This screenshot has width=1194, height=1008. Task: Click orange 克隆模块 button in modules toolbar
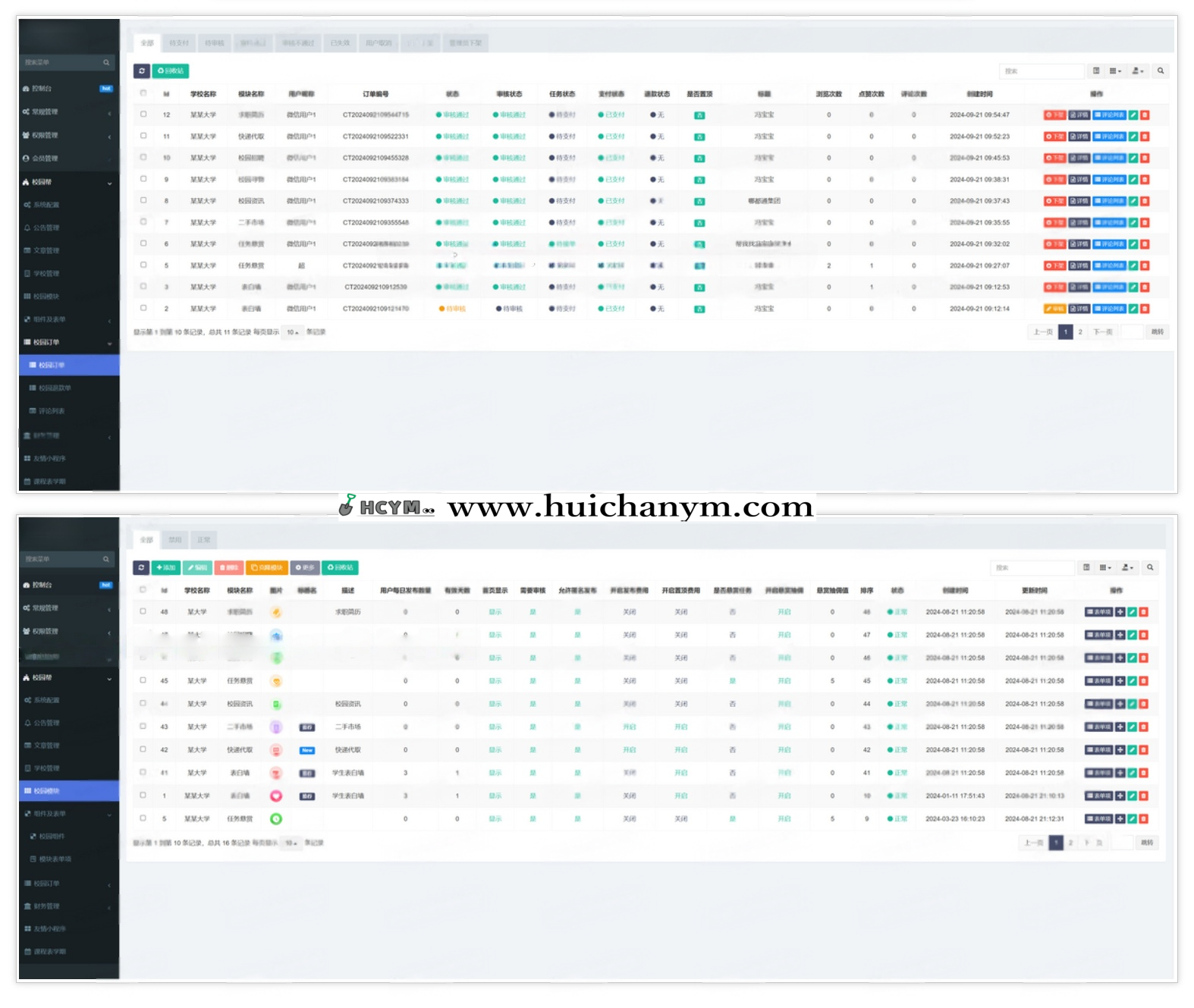(x=266, y=567)
